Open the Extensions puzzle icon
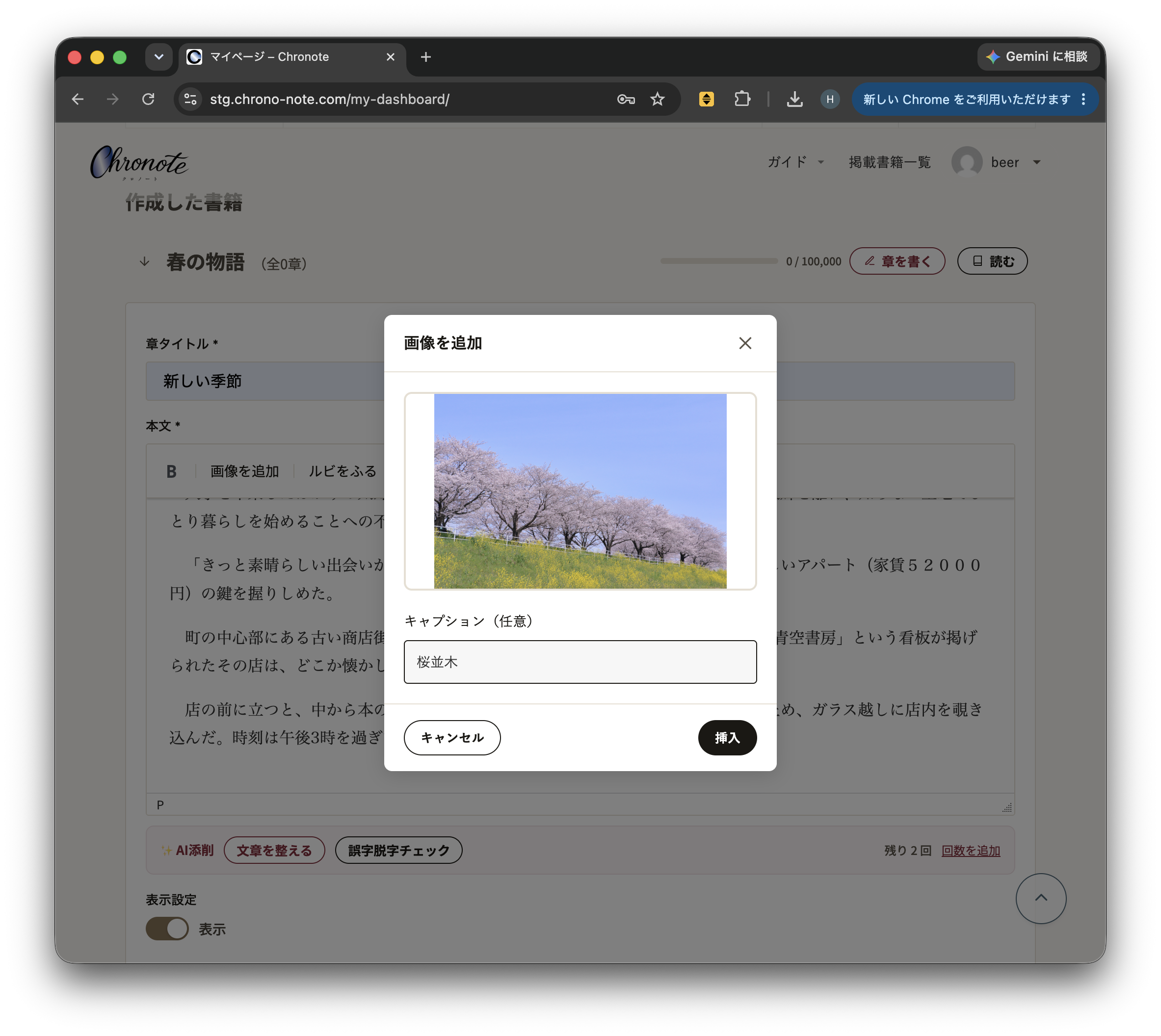 click(742, 99)
